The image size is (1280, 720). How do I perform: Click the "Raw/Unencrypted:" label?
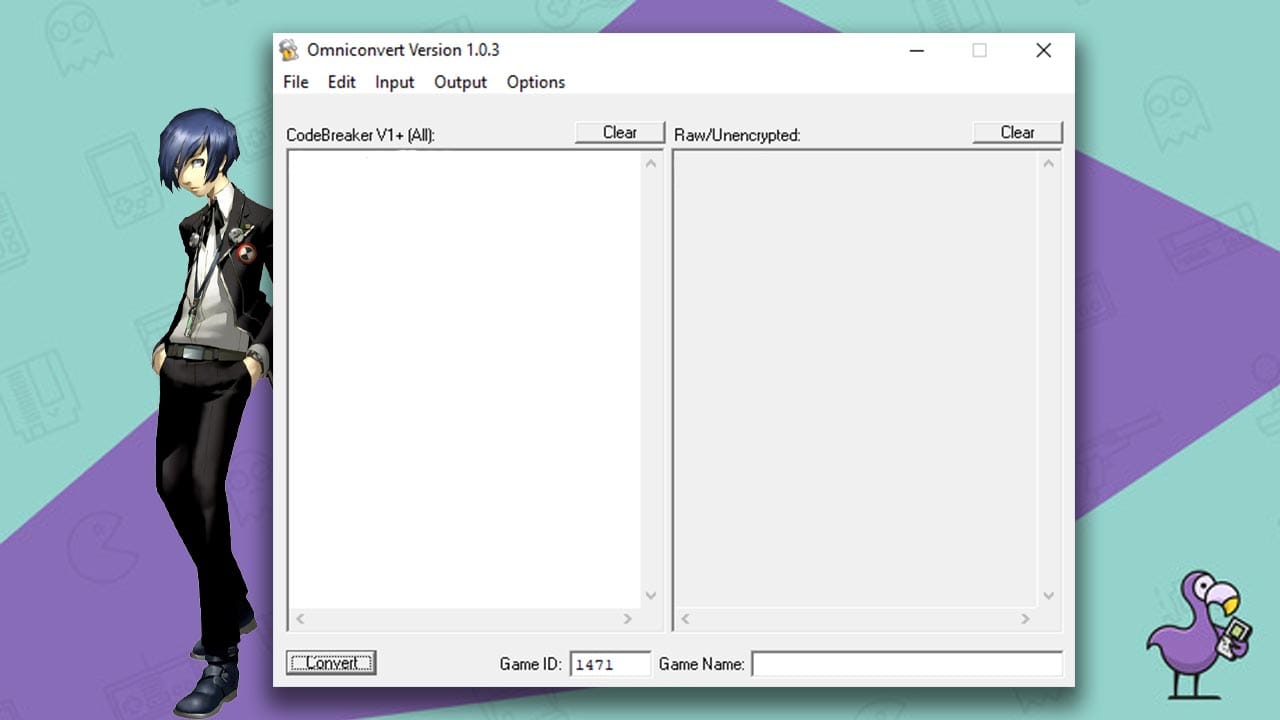[738, 135]
